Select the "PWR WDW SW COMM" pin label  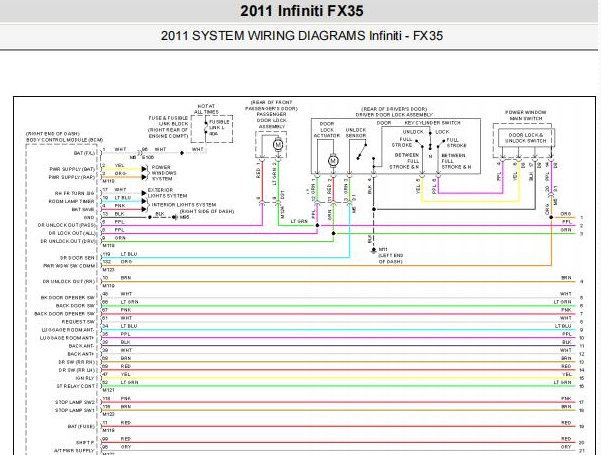[x=69, y=266]
